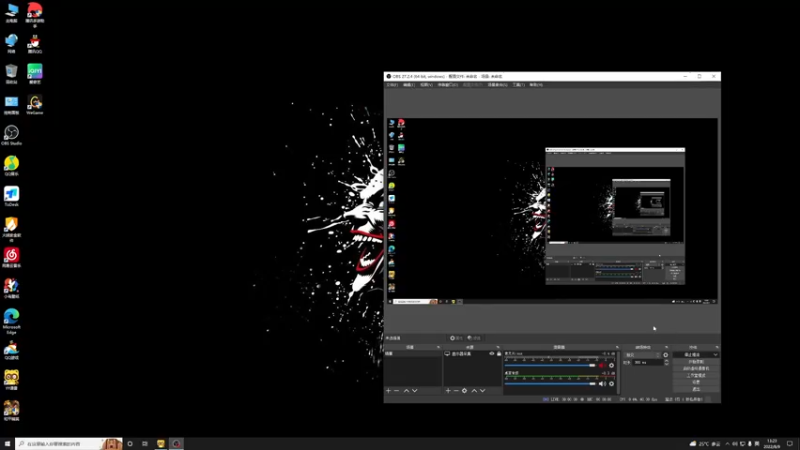
Task: Pop out the Scene Transitions dock via its header icon
Action: pos(666,347)
